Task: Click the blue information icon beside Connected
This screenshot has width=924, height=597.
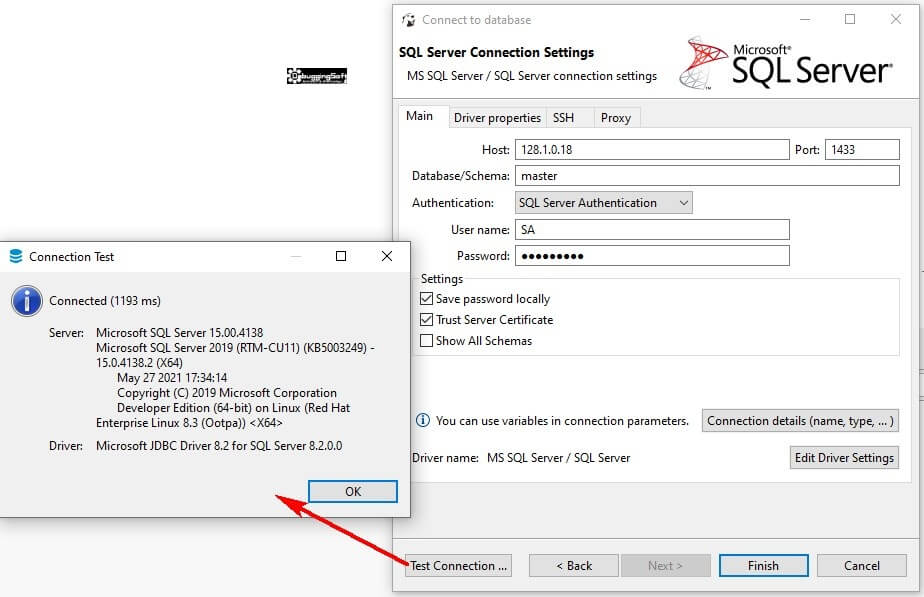Action: pyautogui.click(x=27, y=301)
